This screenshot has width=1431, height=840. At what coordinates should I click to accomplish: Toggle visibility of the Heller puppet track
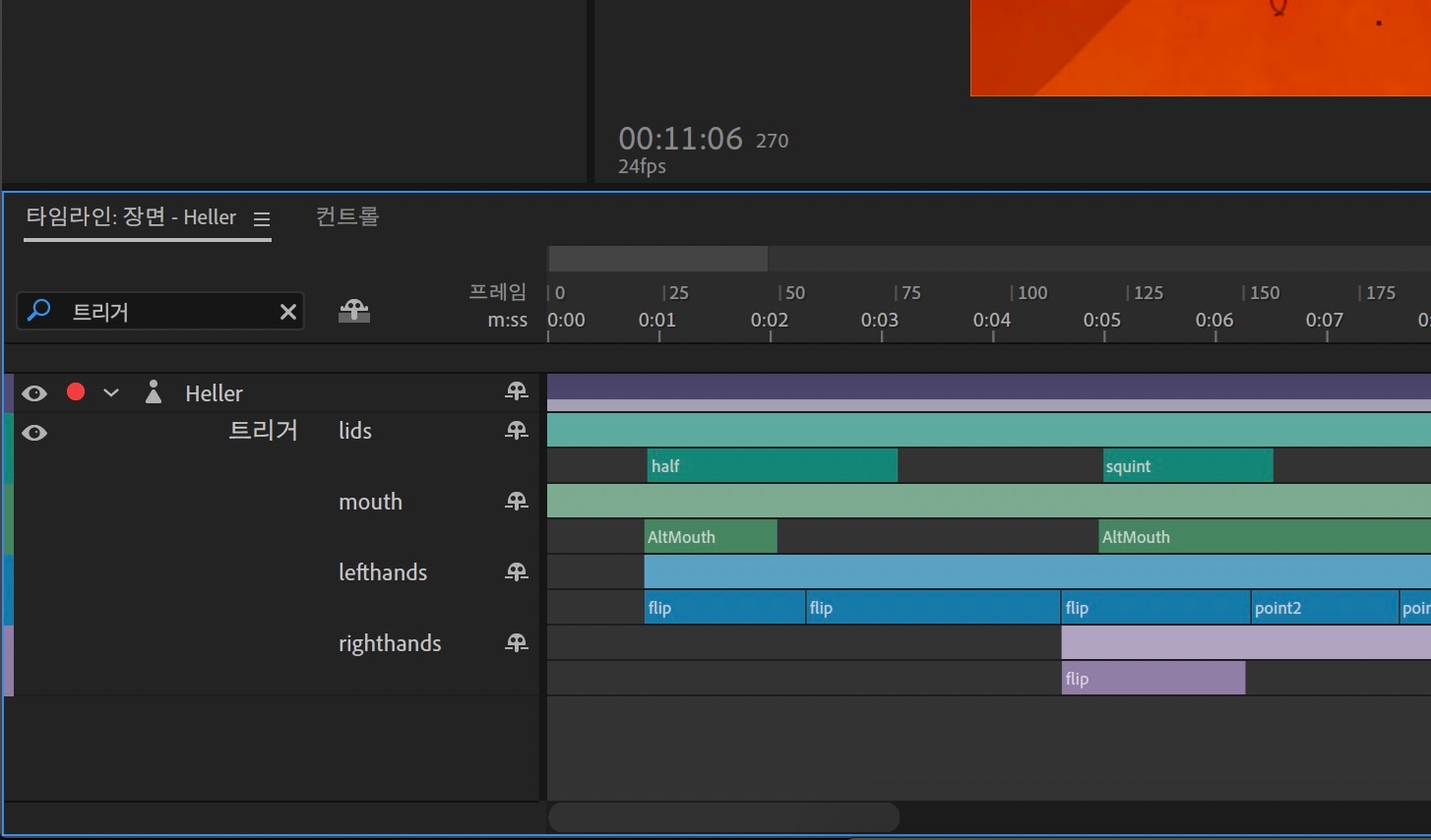point(34,393)
